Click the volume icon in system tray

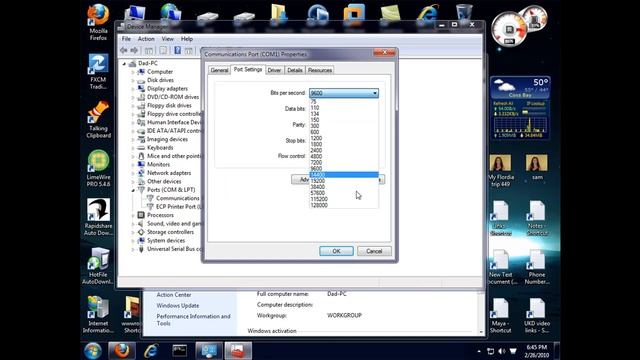coord(502,351)
